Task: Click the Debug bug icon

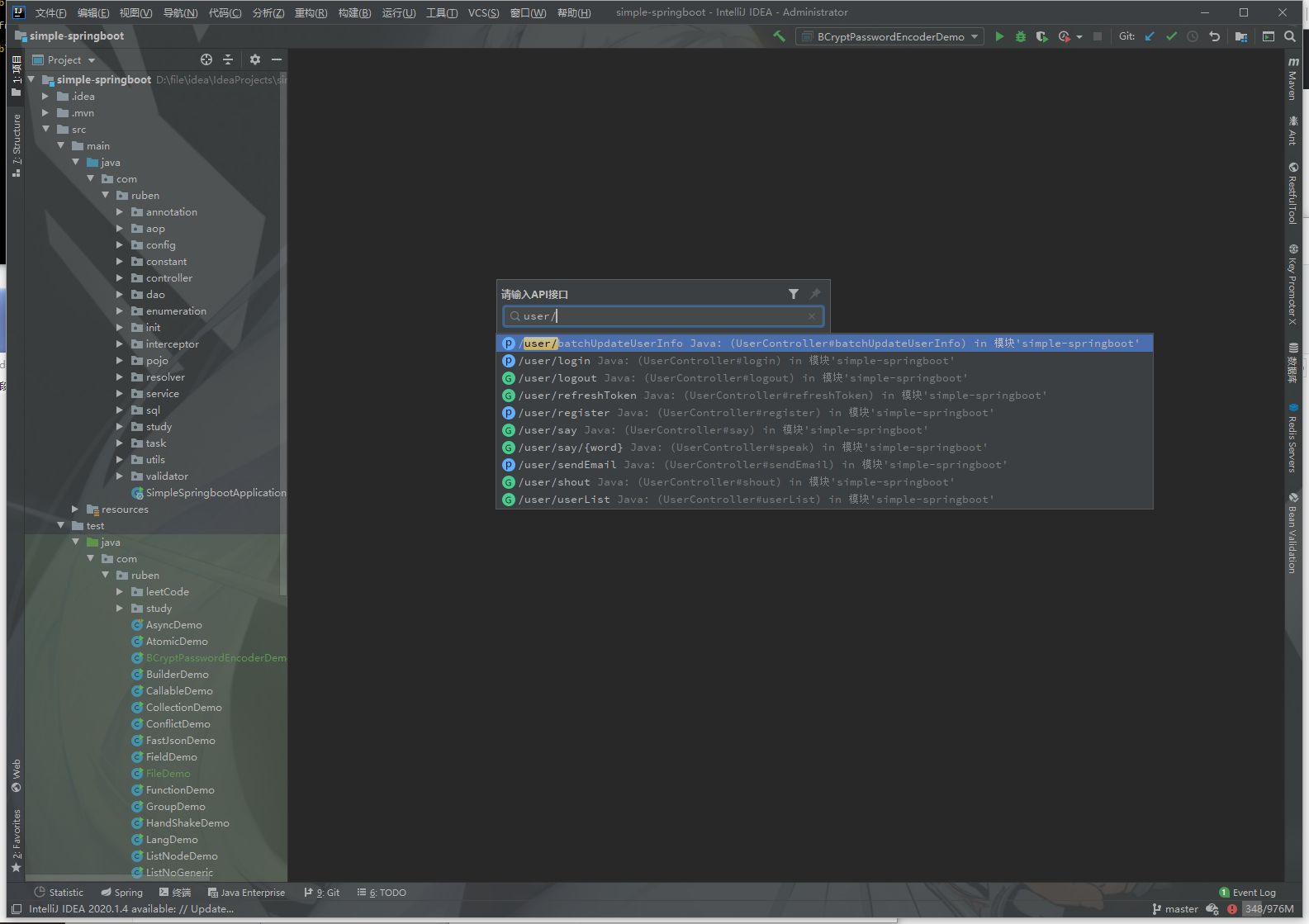Action: point(1021,36)
